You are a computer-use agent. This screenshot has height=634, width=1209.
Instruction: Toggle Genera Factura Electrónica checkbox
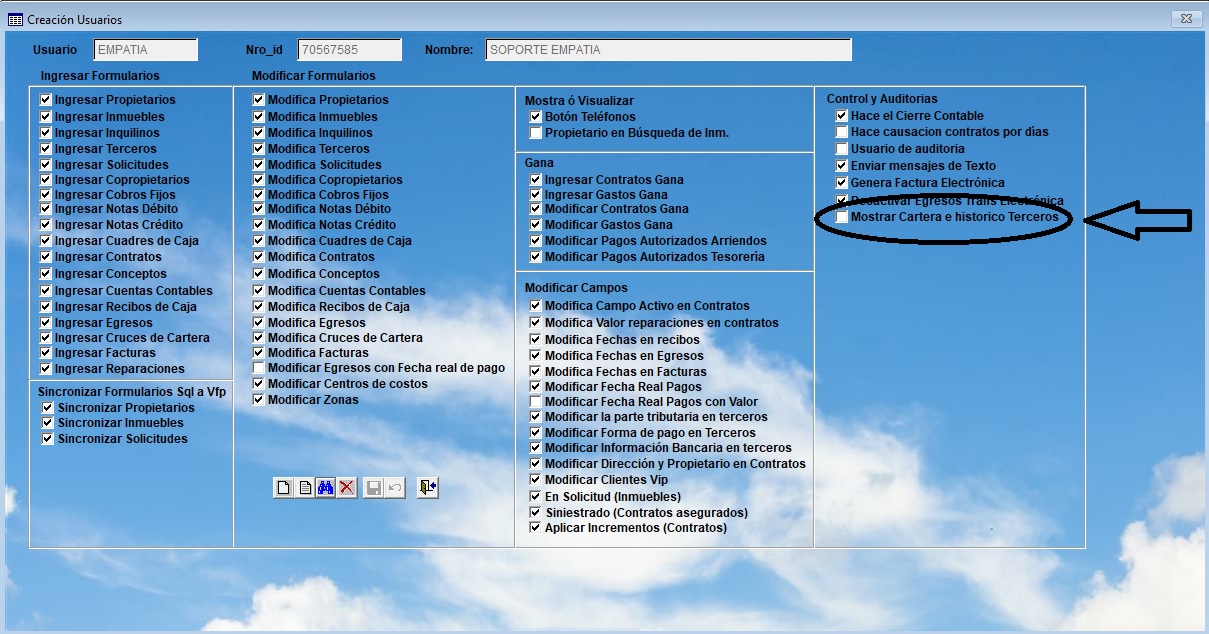842,183
